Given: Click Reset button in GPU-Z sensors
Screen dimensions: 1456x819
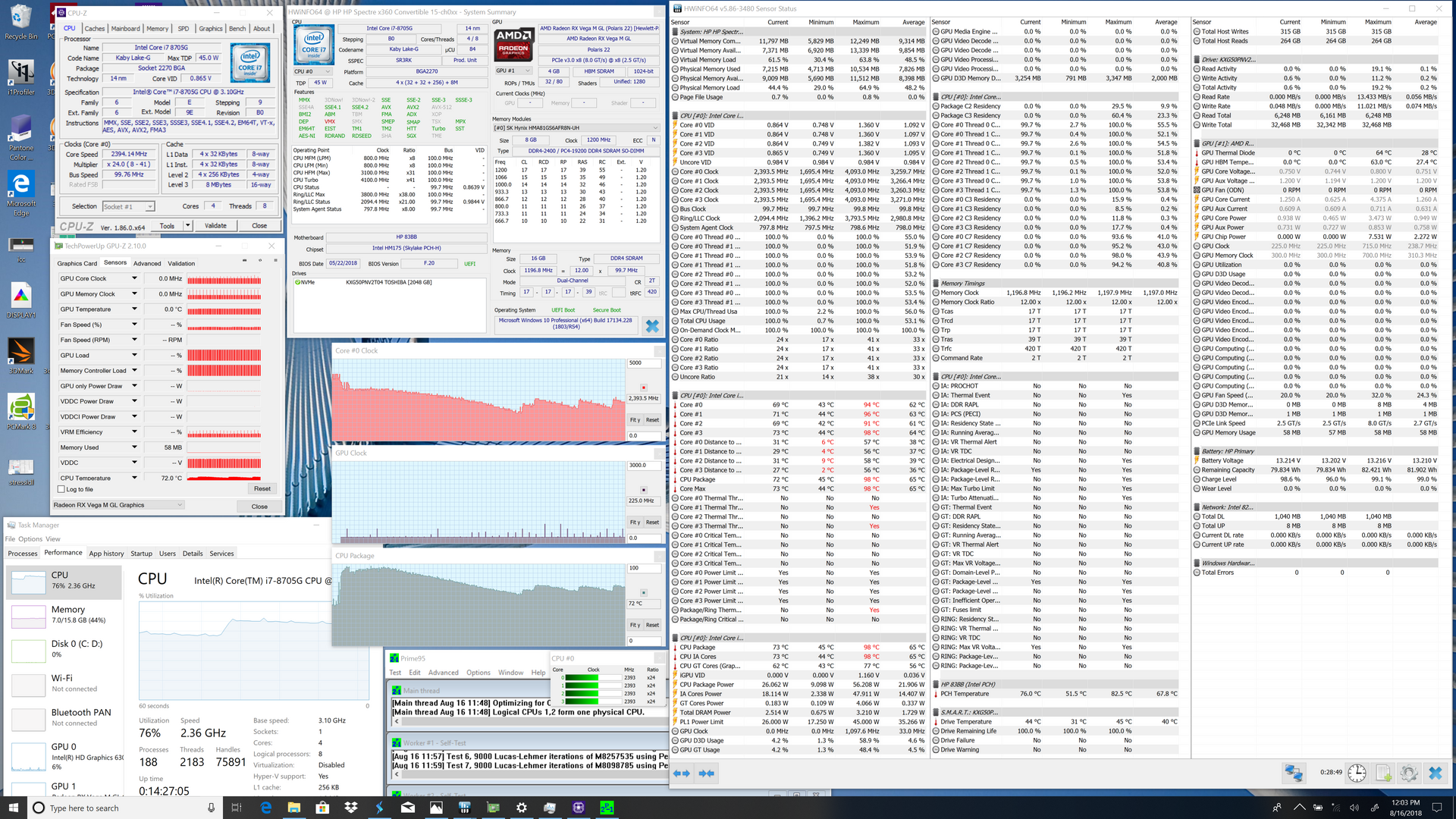Looking at the screenshot, I should click(262, 489).
